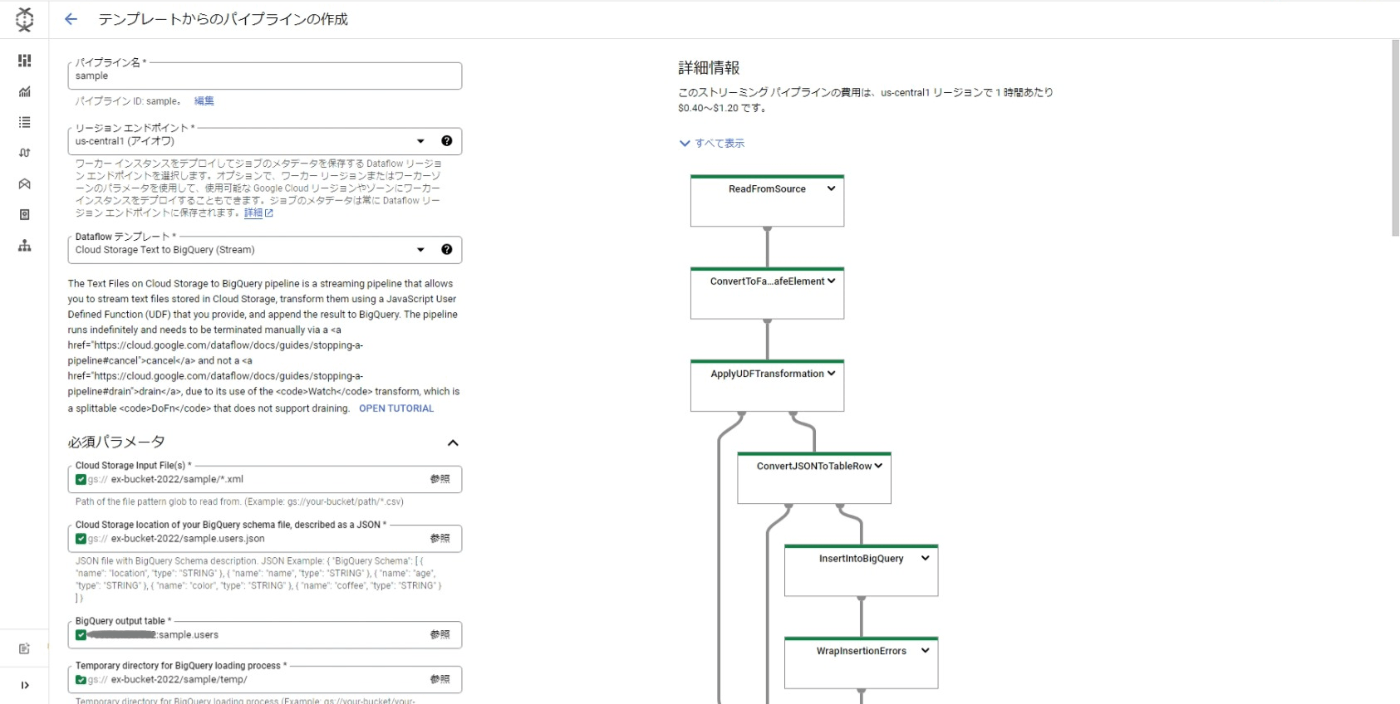
Task: Expand すべて表示 in 詳細情報
Action: pos(712,143)
